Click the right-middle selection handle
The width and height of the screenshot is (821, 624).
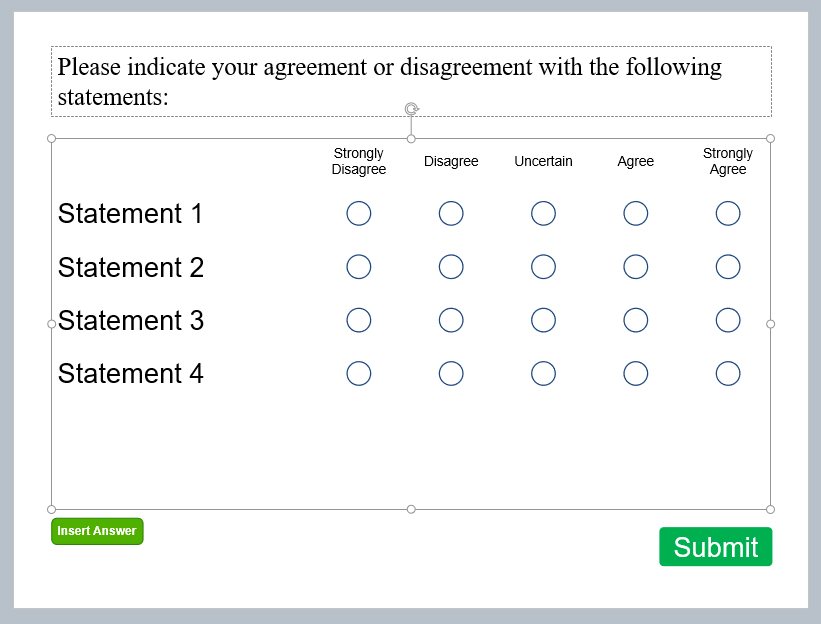tap(770, 324)
